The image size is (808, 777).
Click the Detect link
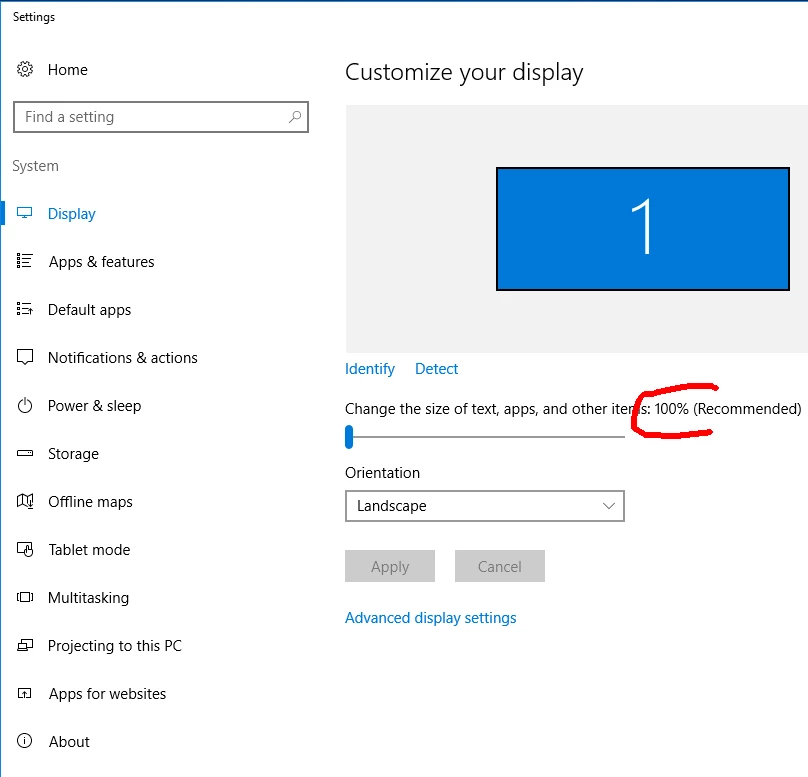coord(436,369)
